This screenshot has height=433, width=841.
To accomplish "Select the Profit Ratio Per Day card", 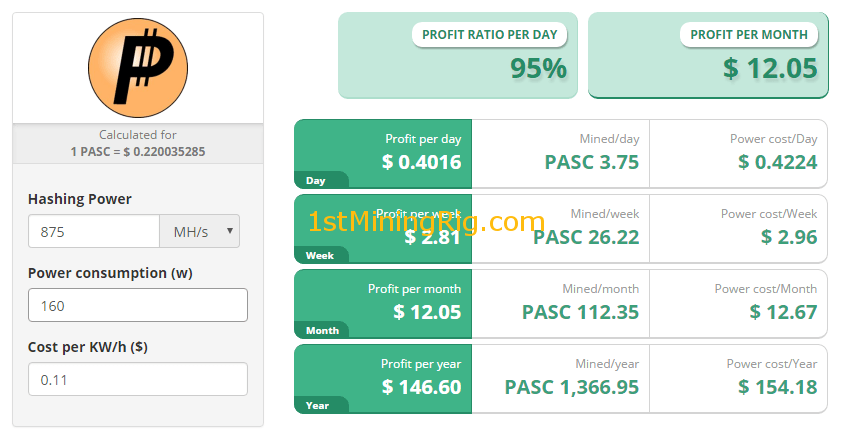I will coord(458,55).
